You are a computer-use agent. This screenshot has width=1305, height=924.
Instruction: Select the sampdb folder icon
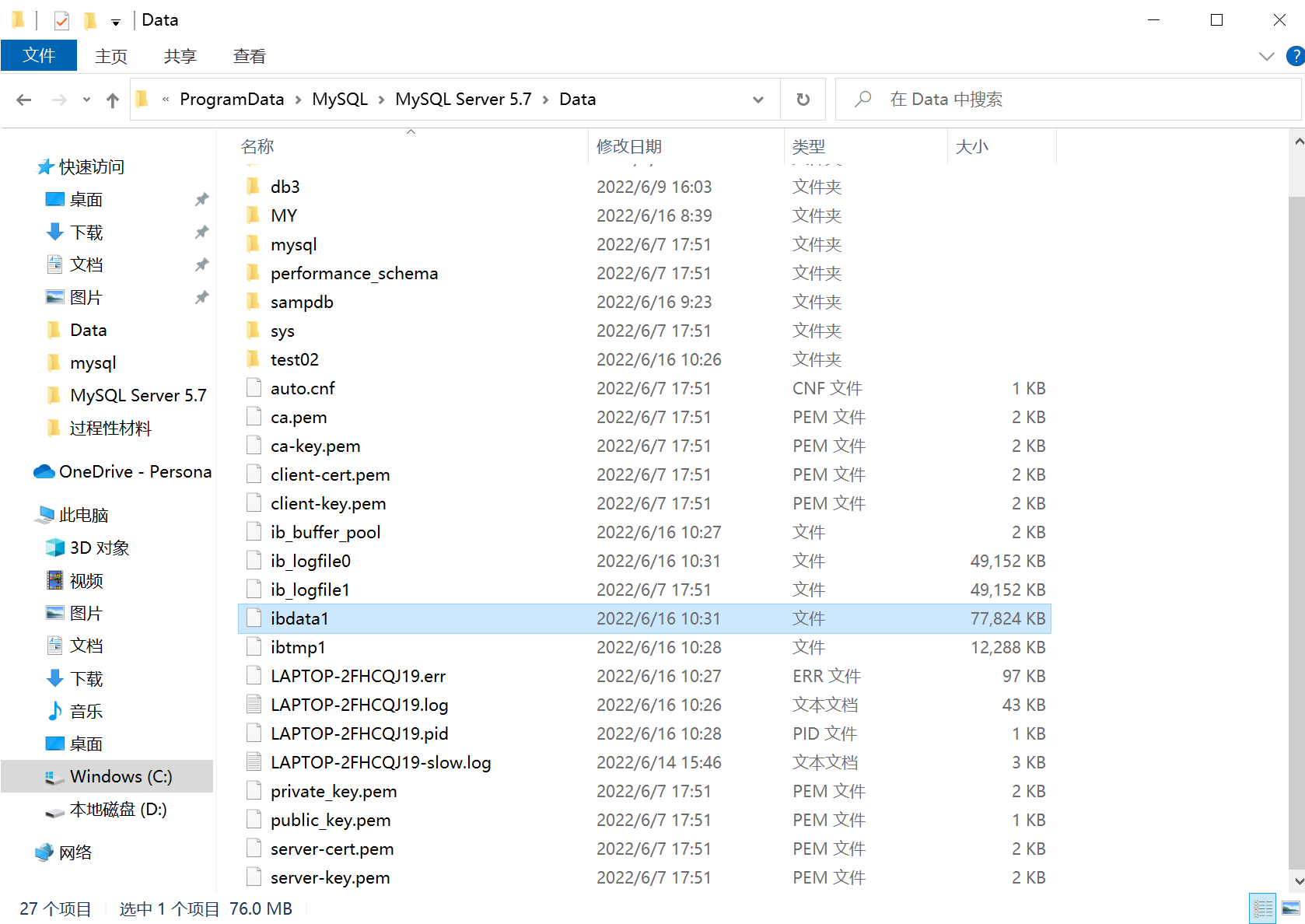(x=254, y=301)
